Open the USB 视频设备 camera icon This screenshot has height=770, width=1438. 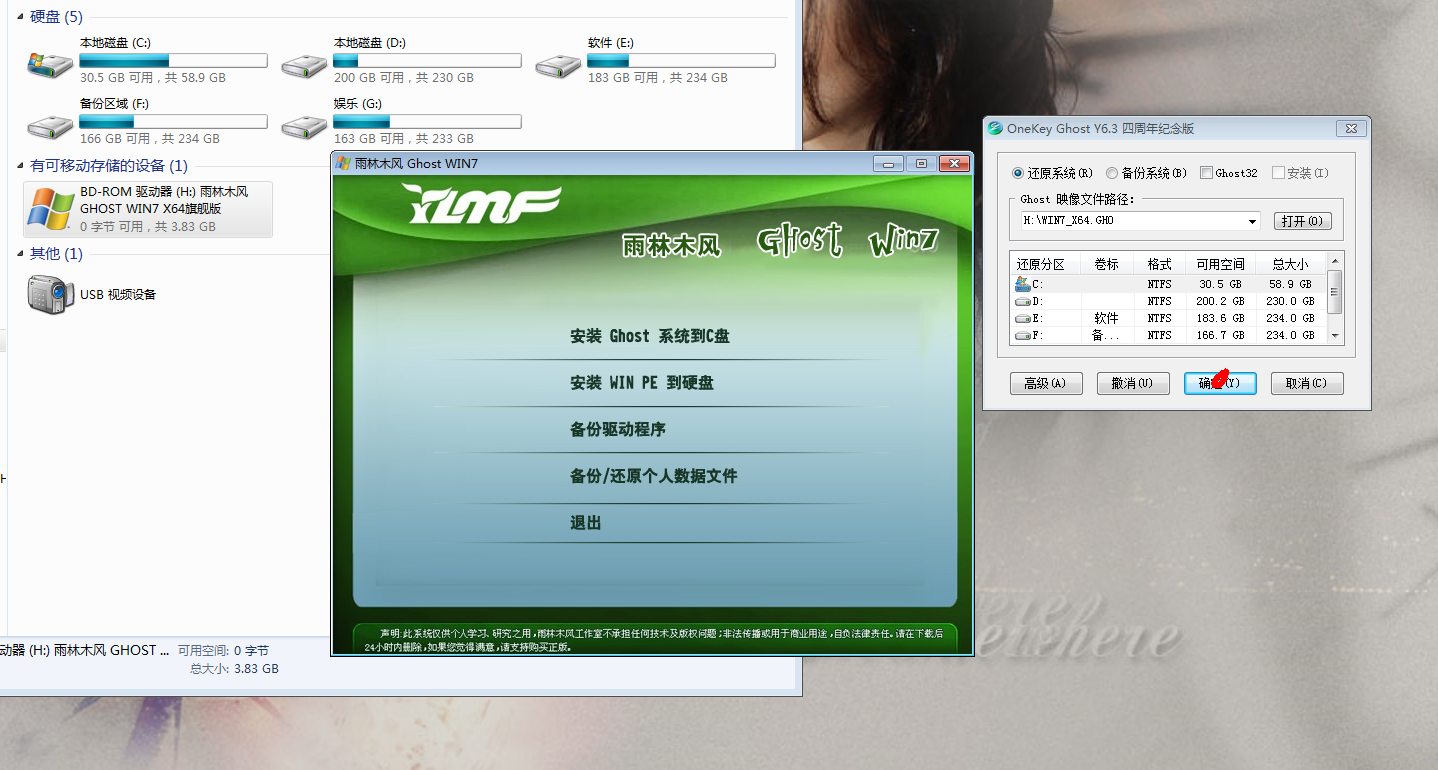click(x=51, y=294)
